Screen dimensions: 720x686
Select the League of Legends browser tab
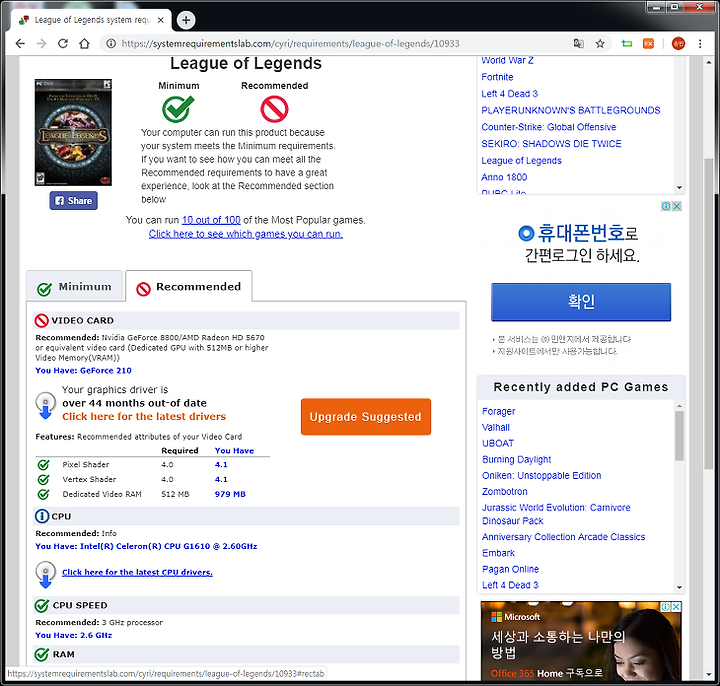pyautogui.click(x=91, y=20)
